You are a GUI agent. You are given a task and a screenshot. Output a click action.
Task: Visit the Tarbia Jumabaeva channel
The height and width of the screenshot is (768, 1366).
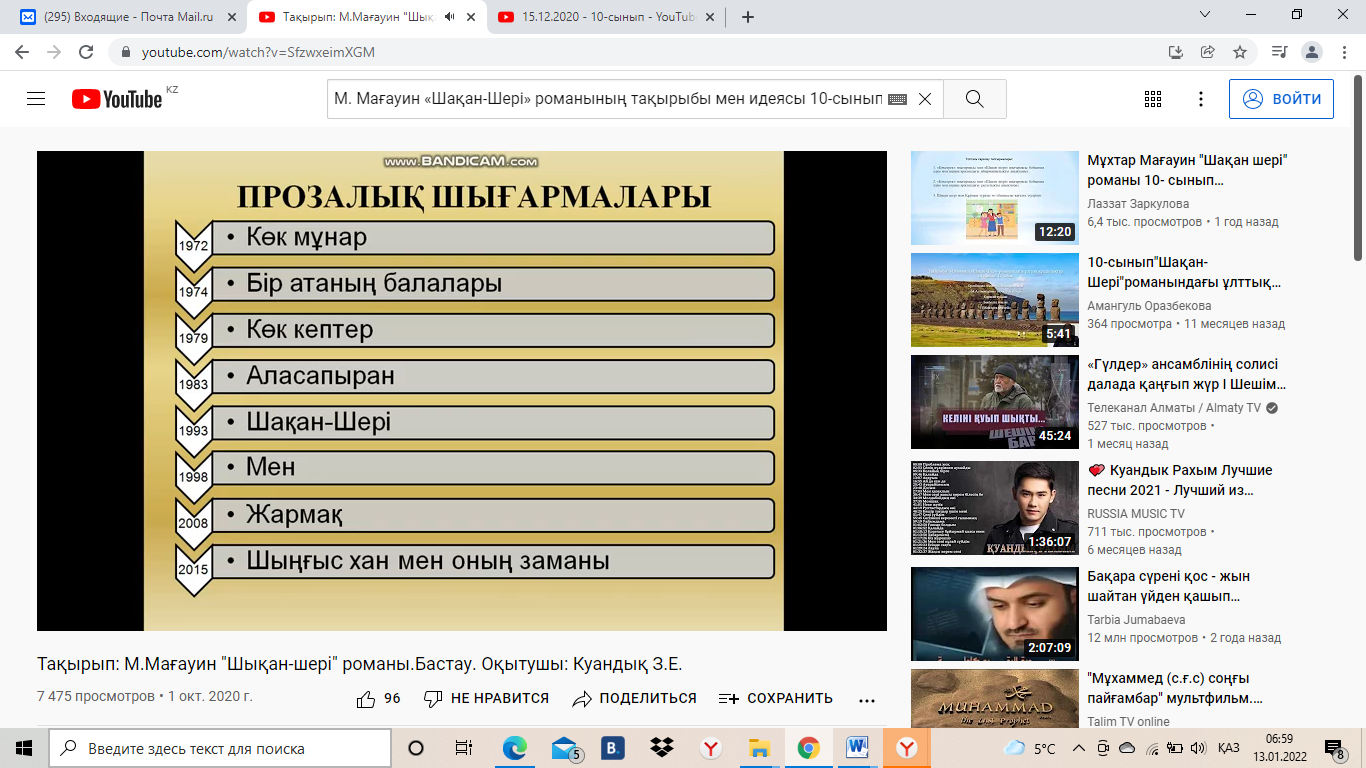pos(1138,620)
